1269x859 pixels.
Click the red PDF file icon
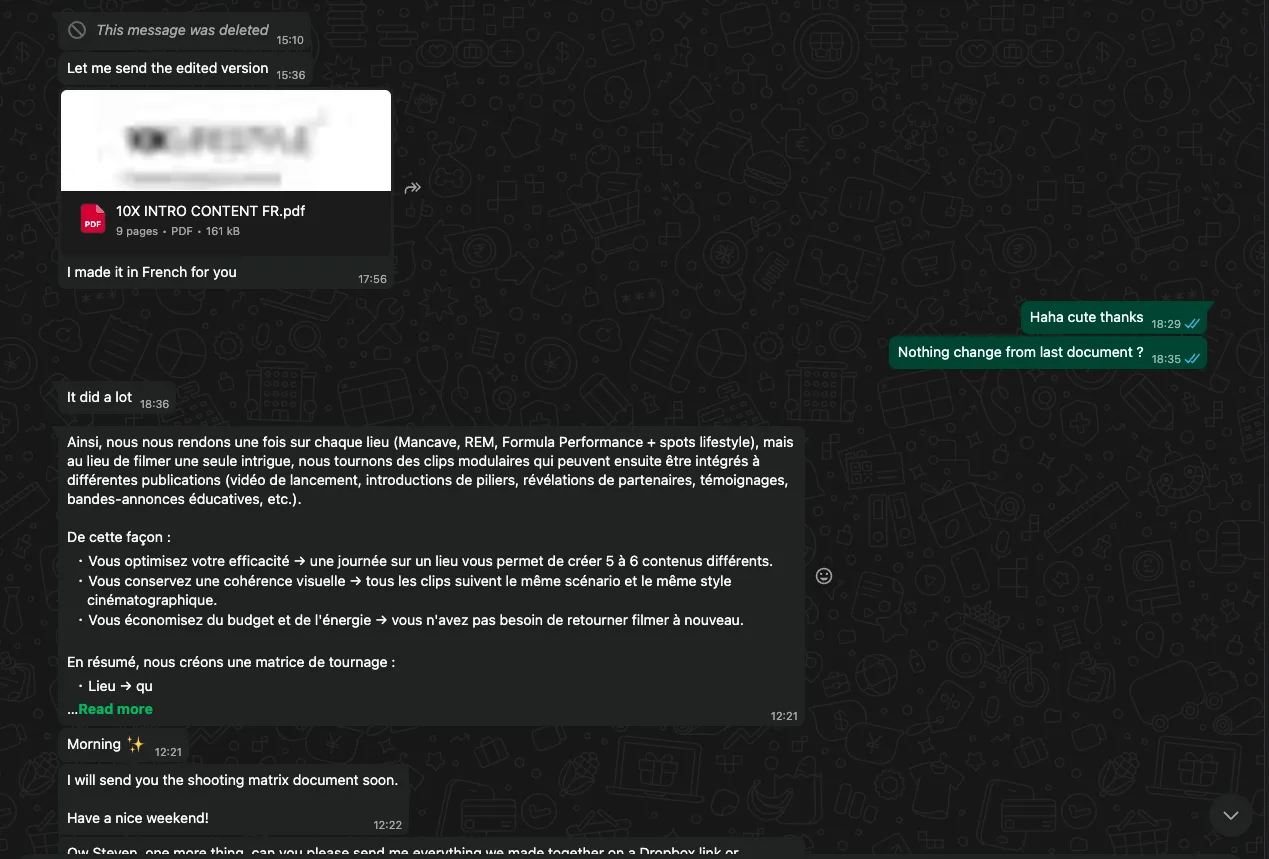93,219
